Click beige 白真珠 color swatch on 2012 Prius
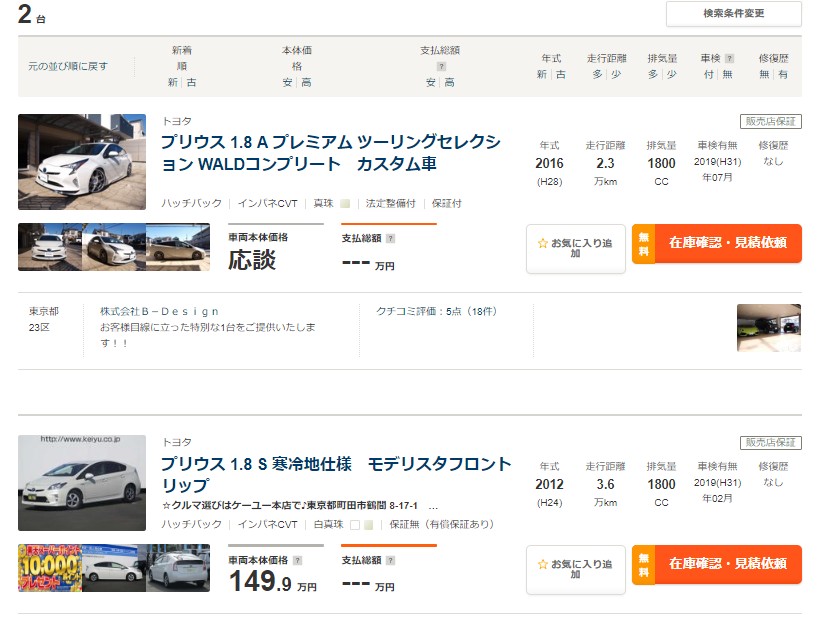Image resolution: width=837 pixels, height=622 pixels. (x=368, y=525)
